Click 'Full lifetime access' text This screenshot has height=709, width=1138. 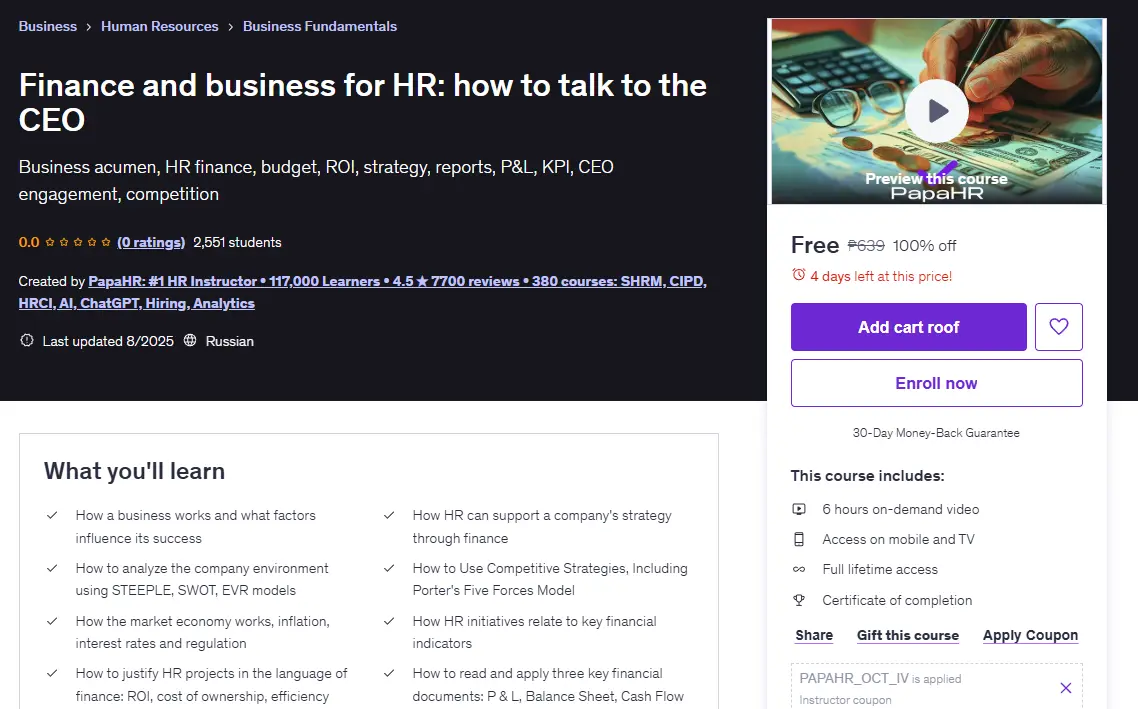pyautogui.click(x=880, y=570)
